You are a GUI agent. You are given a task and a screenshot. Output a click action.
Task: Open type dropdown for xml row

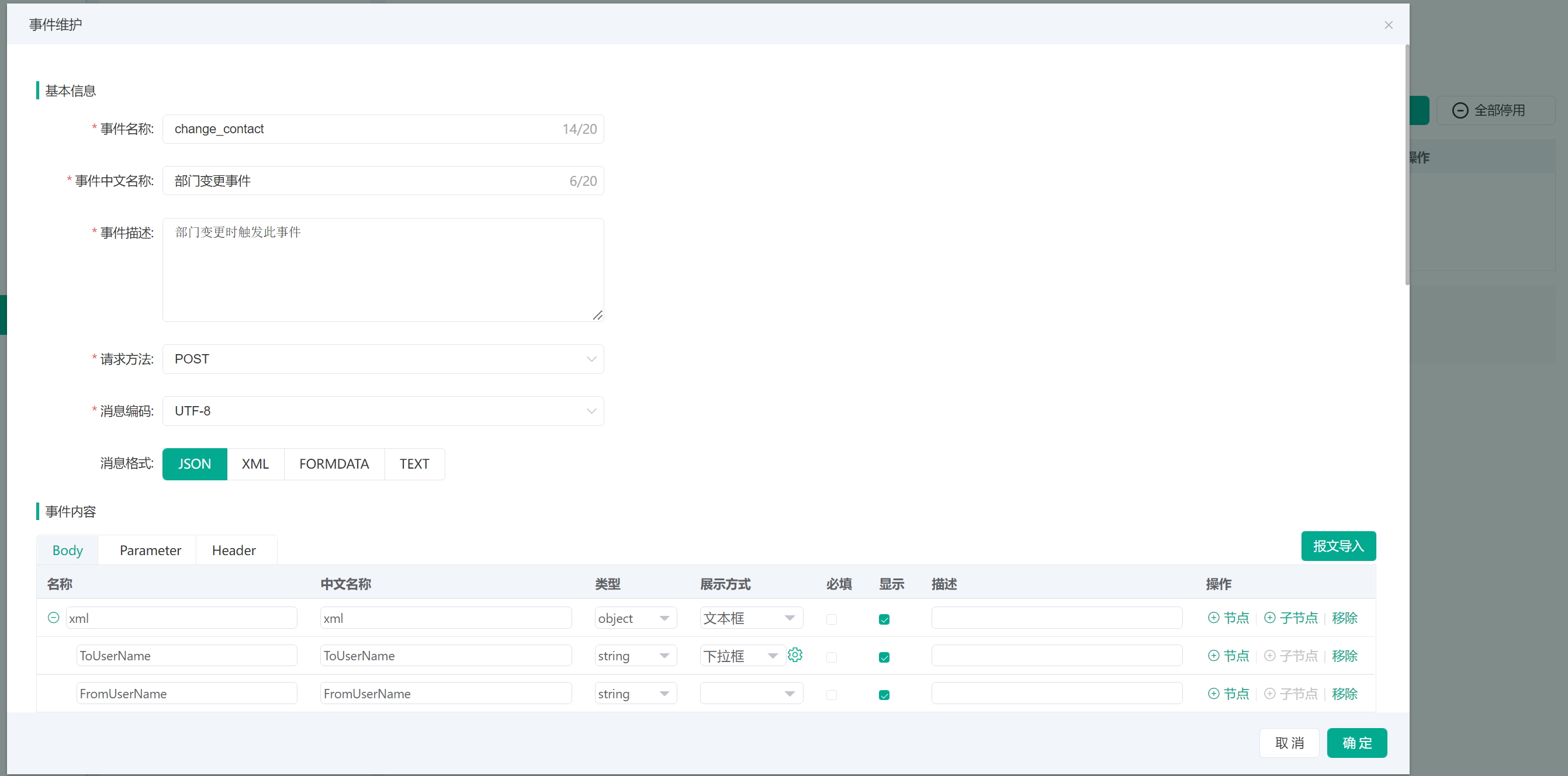tap(635, 618)
